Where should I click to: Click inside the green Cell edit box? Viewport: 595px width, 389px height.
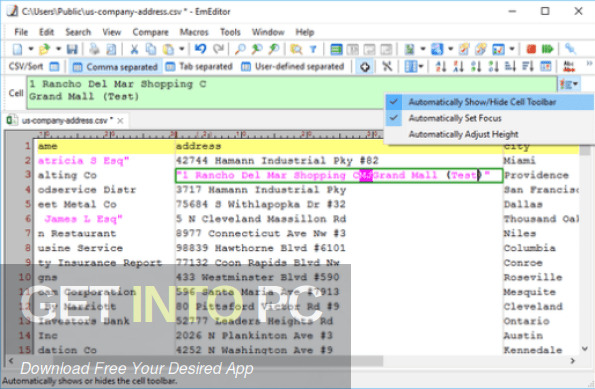point(292,93)
